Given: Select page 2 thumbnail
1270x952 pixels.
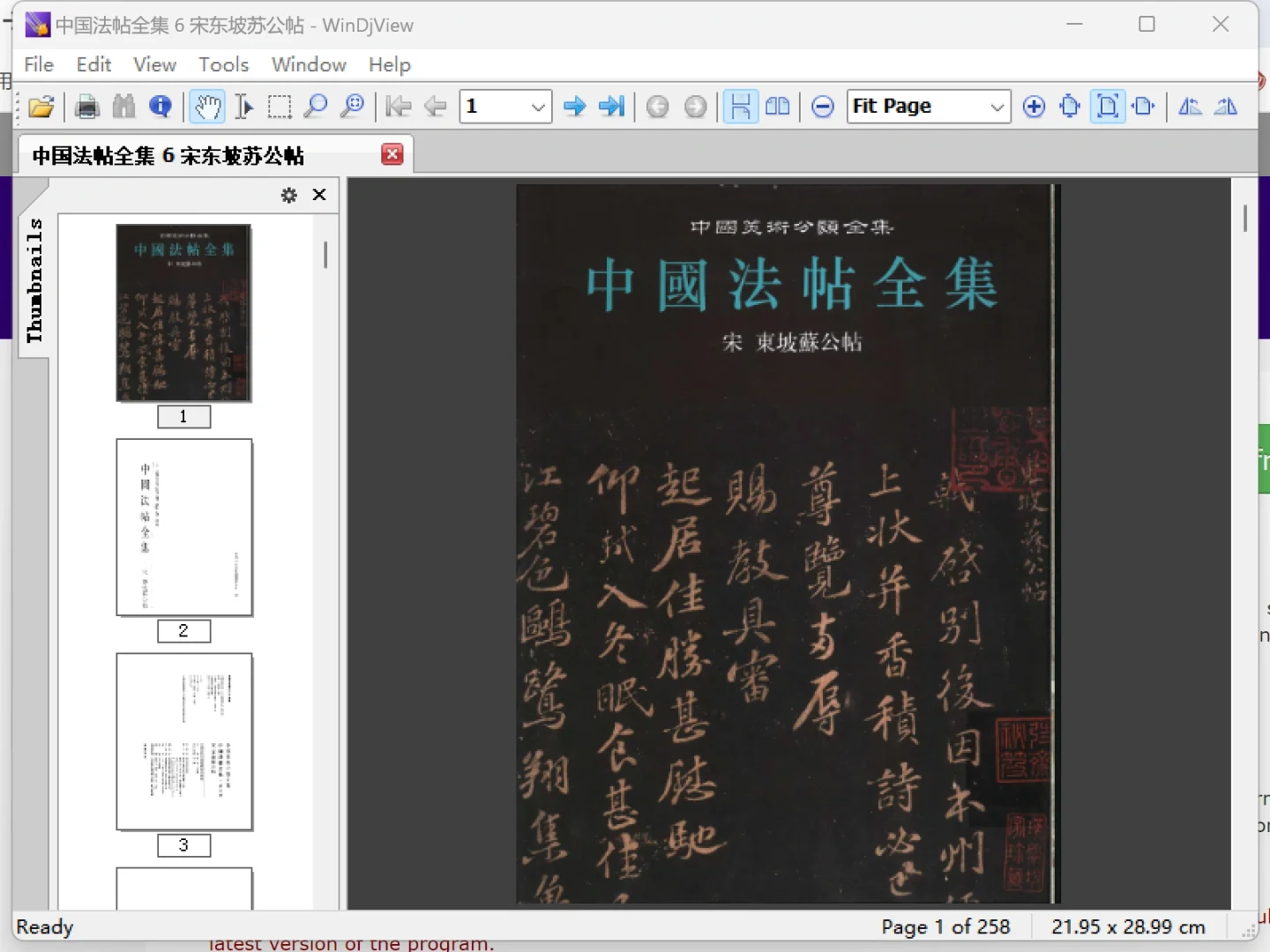Looking at the screenshot, I should pos(184,527).
